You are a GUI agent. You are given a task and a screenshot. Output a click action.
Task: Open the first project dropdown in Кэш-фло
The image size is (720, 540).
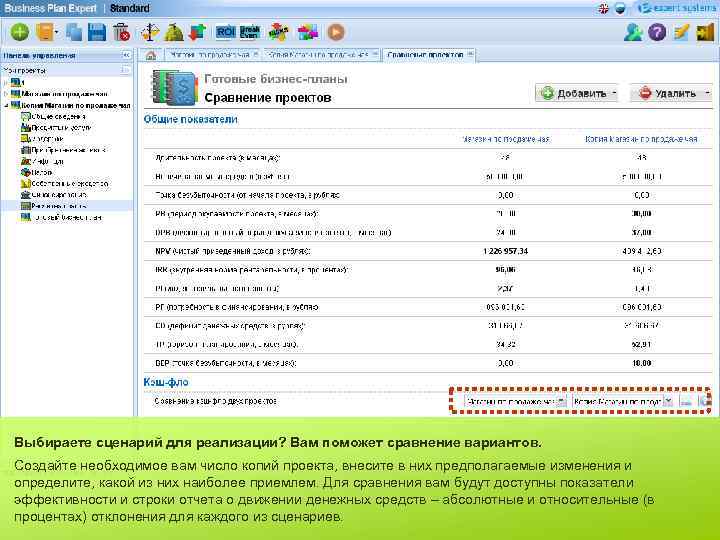[x=515, y=402]
